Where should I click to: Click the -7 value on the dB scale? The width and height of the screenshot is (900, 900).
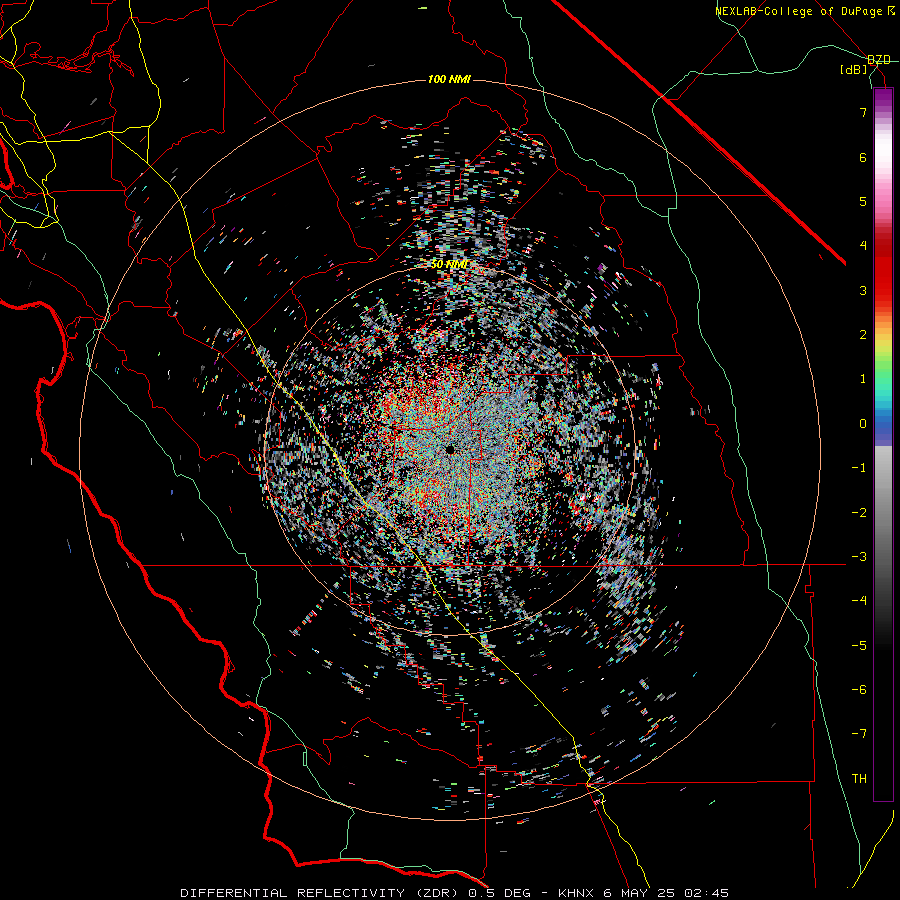(859, 734)
